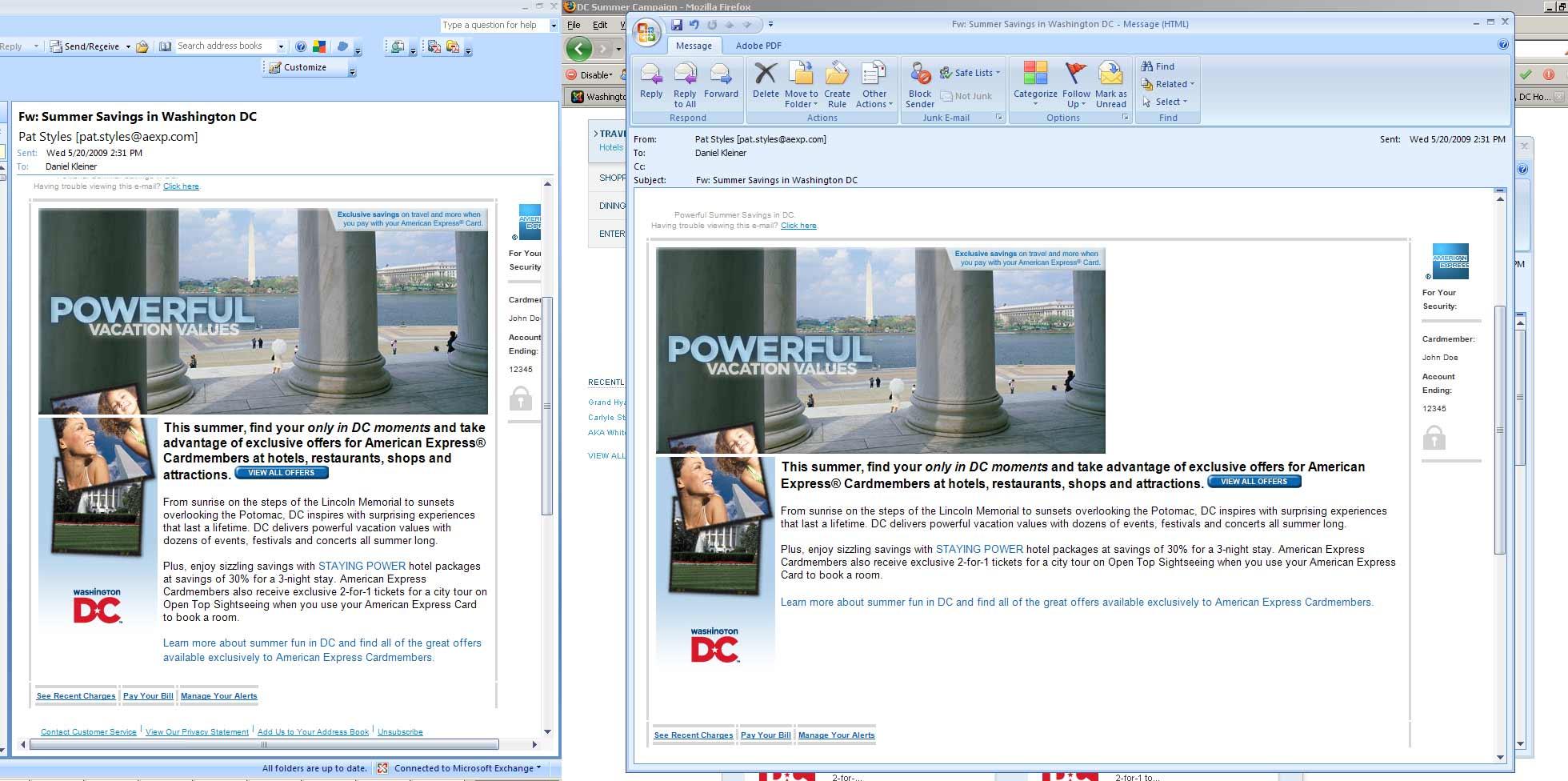1568x781 pixels.
Task: Forward this email message
Action: (x=721, y=83)
